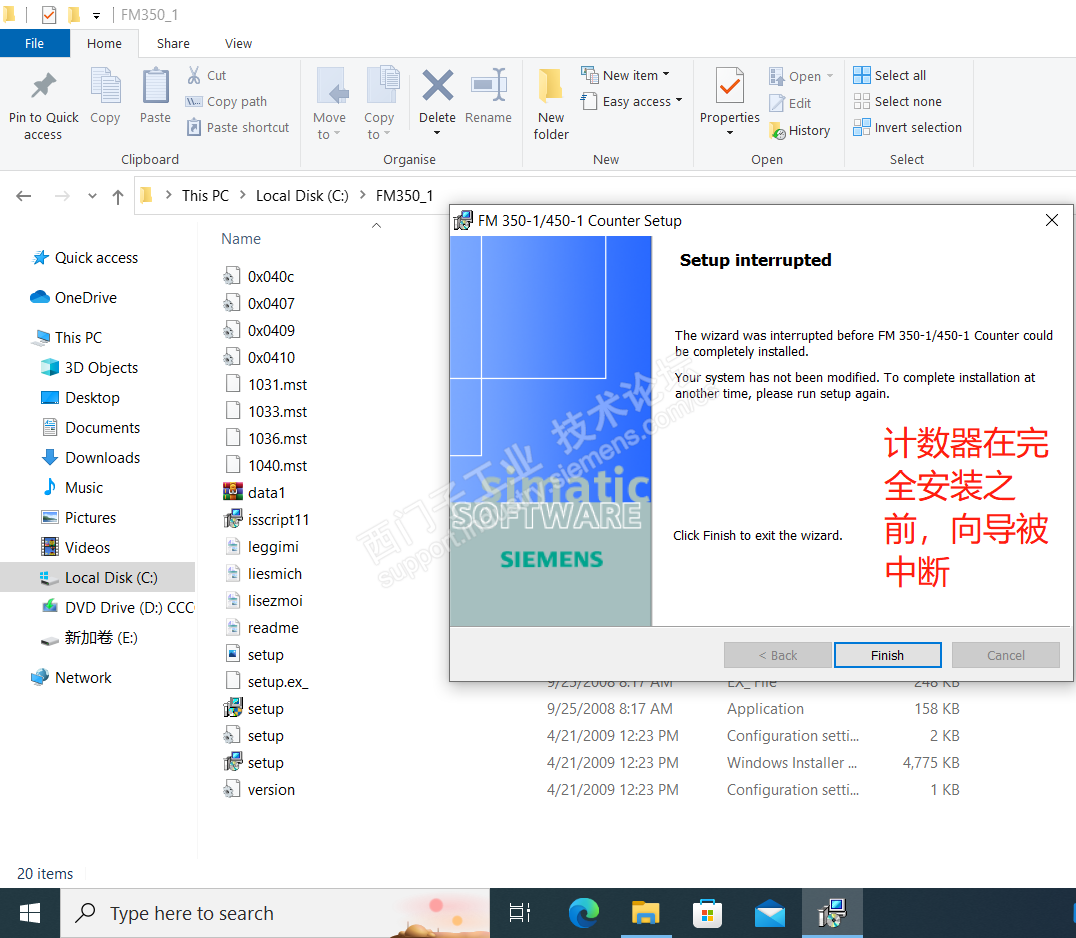The width and height of the screenshot is (1076, 938).
Task: Click the Cut scissors icon
Action: tap(194, 75)
